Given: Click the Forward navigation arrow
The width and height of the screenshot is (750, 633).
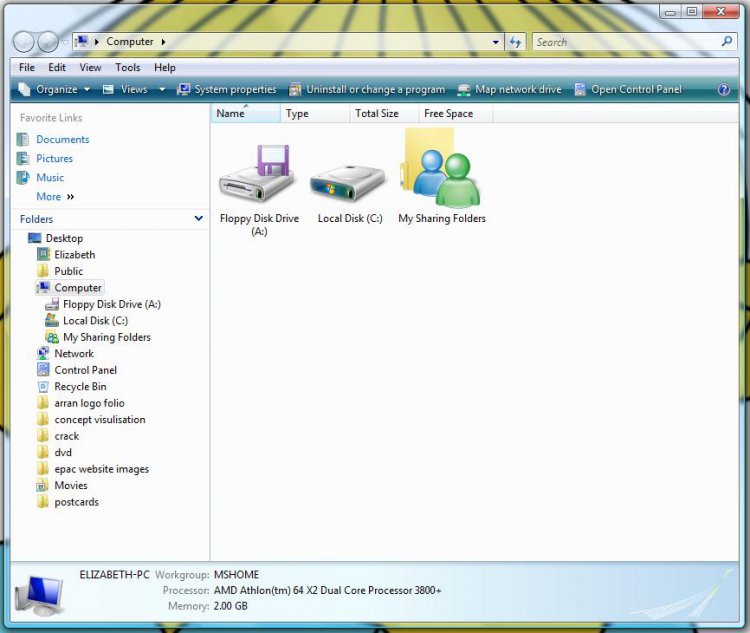Looking at the screenshot, I should coord(47,42).
